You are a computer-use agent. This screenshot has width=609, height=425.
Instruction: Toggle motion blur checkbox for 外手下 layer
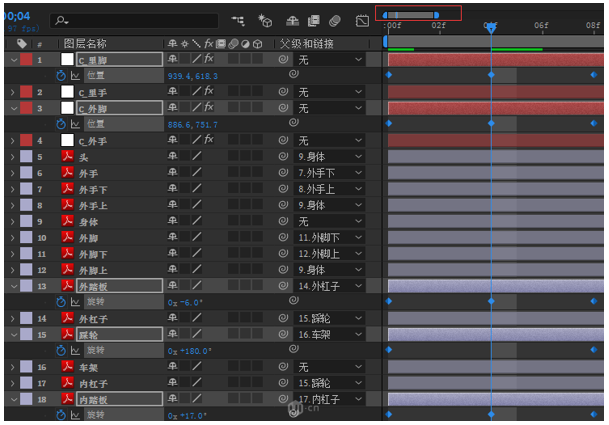coord(233,189)
